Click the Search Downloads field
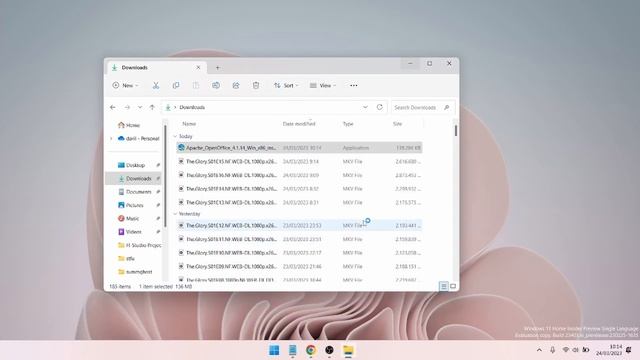 pyautogui.click(x=422, y=107)
